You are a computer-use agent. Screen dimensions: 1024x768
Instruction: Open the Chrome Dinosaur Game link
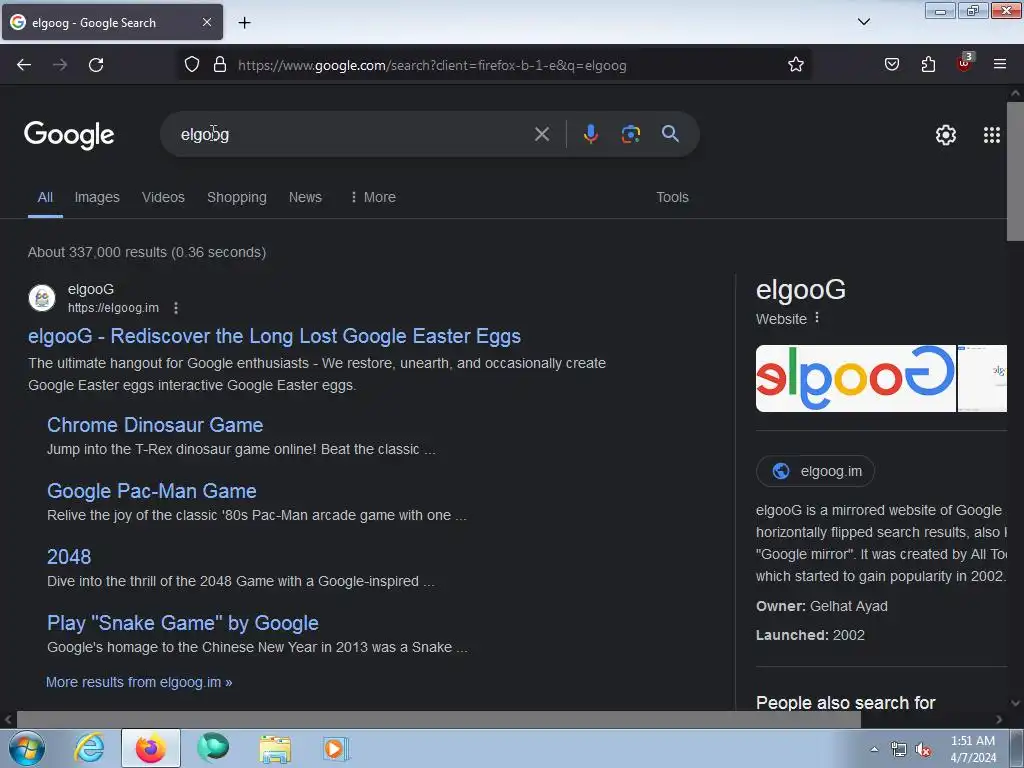coord(155,425)
